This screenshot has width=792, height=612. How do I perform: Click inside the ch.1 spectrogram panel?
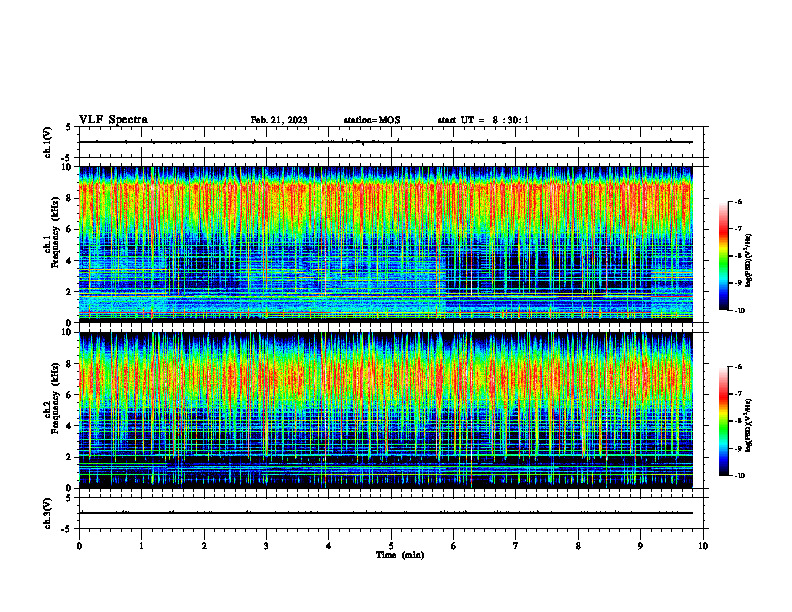[386, 244]
